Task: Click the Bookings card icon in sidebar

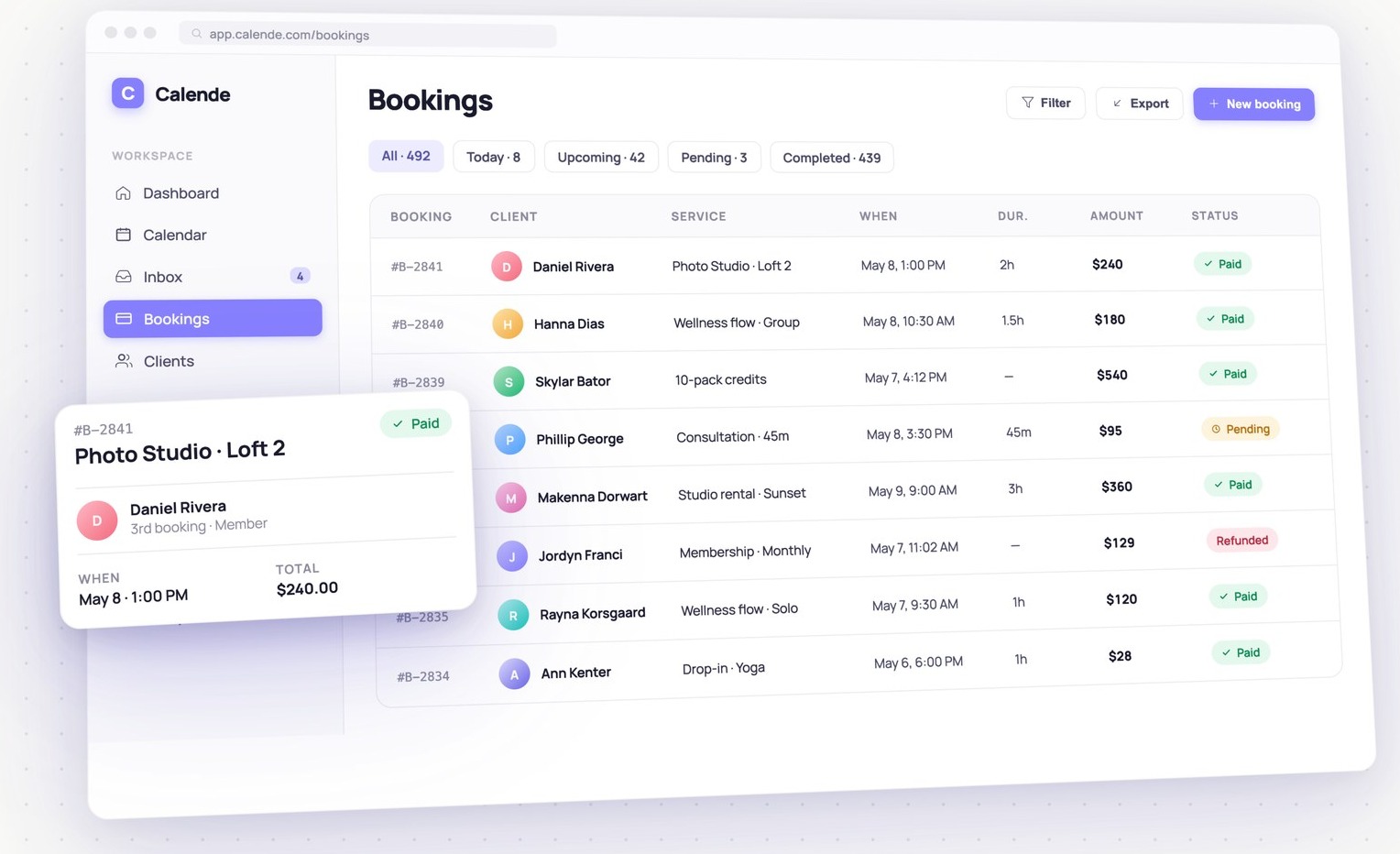Action: (x=124, y=319)
